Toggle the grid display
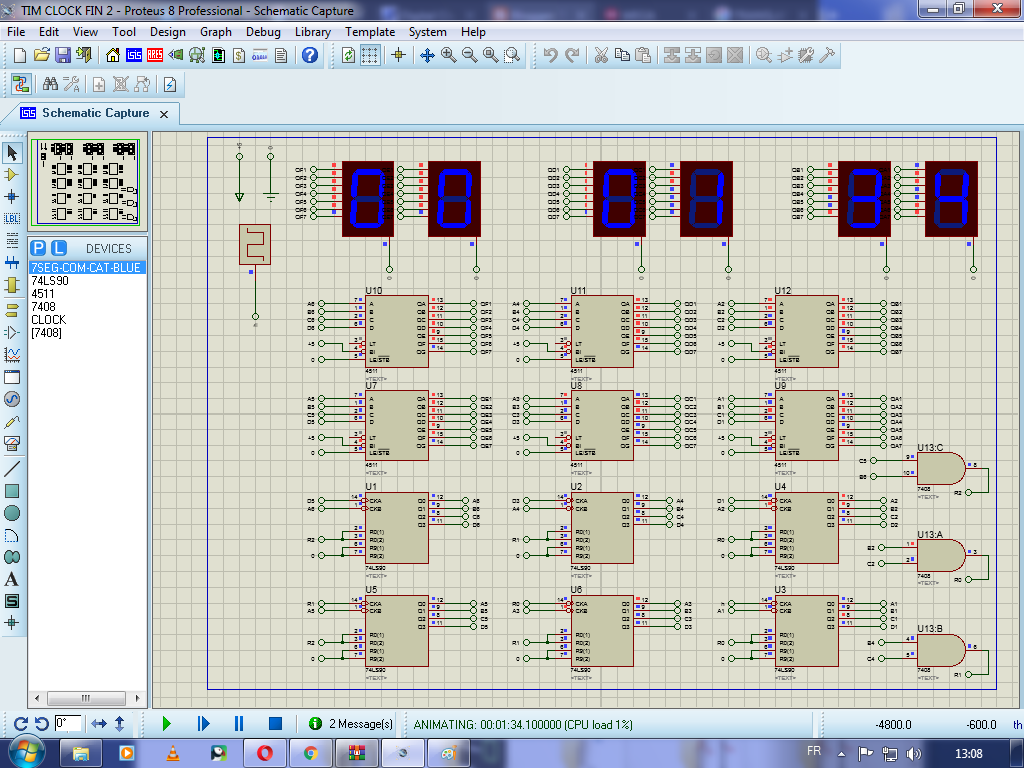The width and height of the screenshot is (1024, 768). point(370,55)
